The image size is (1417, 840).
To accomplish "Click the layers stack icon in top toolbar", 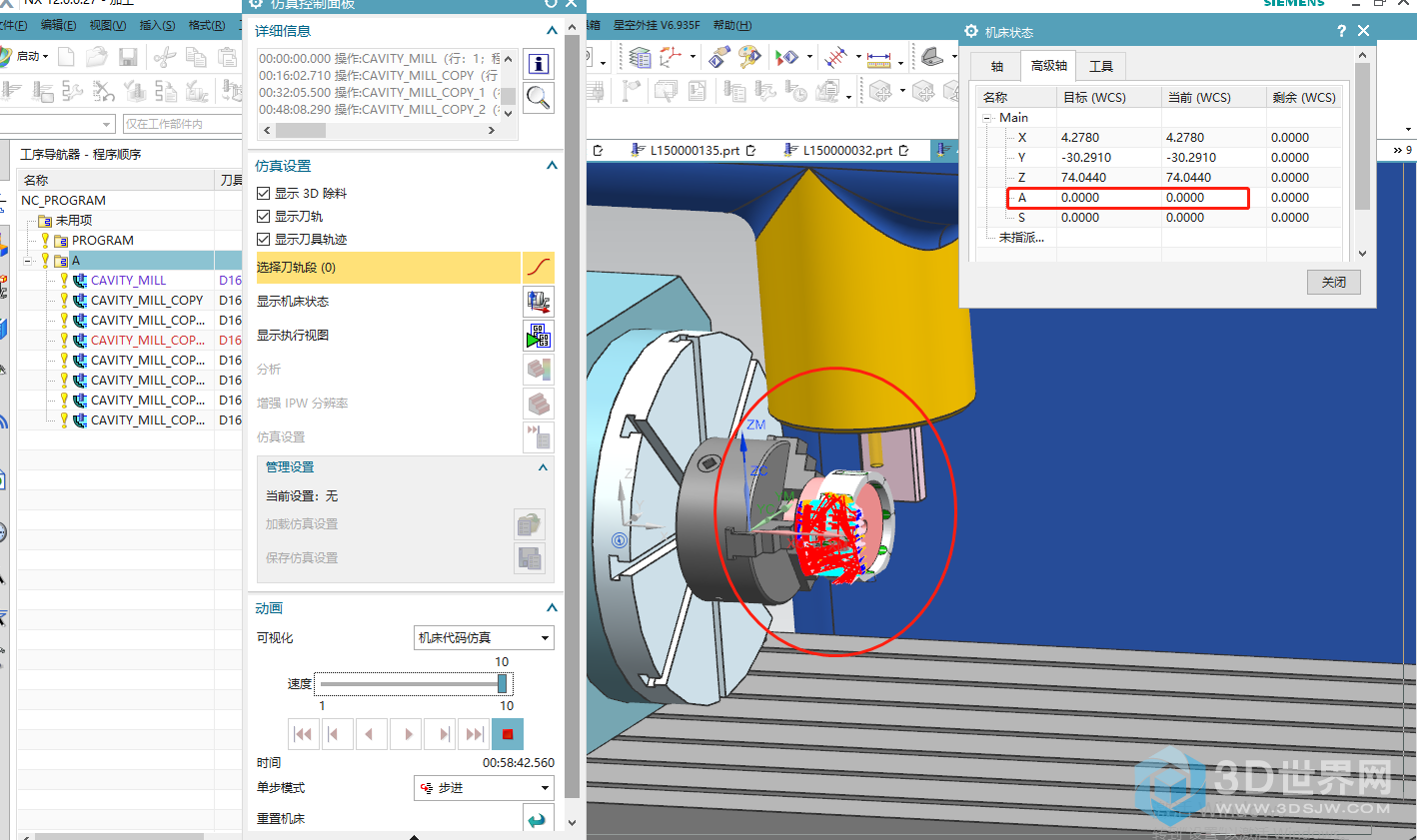I will (641, 58).
